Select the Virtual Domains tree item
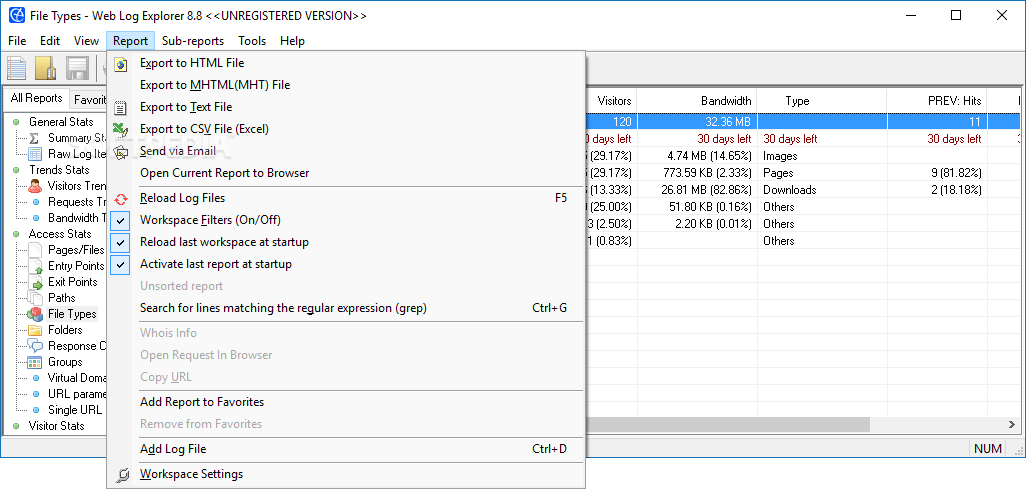 77,378
